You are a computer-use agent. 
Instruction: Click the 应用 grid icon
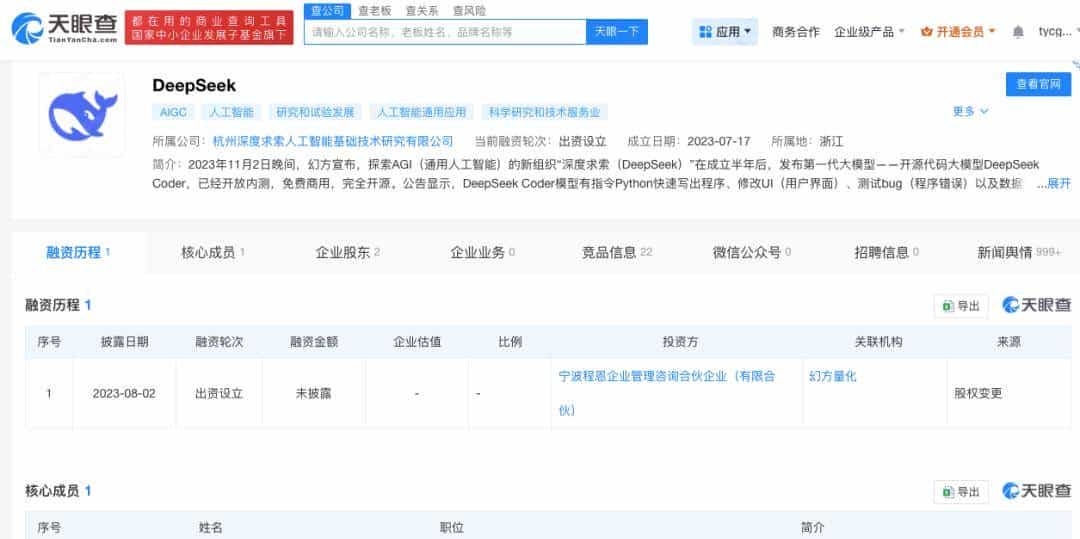pyautogui.click(x=705, y=32)
